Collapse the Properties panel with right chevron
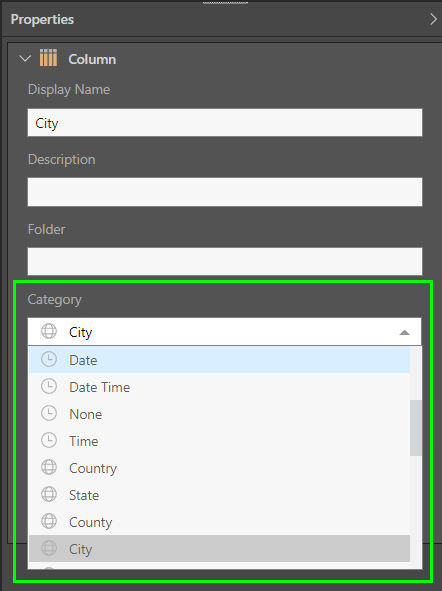442x591 pixels. point(433,19)
